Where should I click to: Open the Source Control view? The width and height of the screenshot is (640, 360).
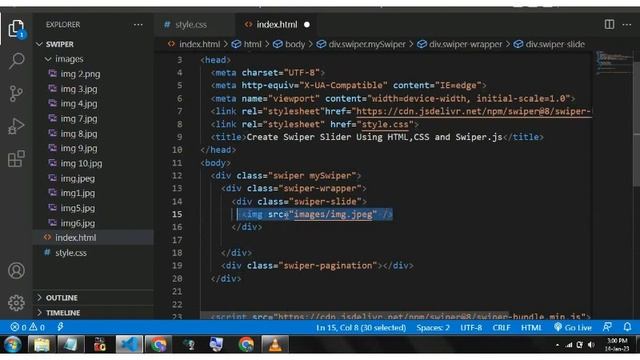(x=16, y=93)
